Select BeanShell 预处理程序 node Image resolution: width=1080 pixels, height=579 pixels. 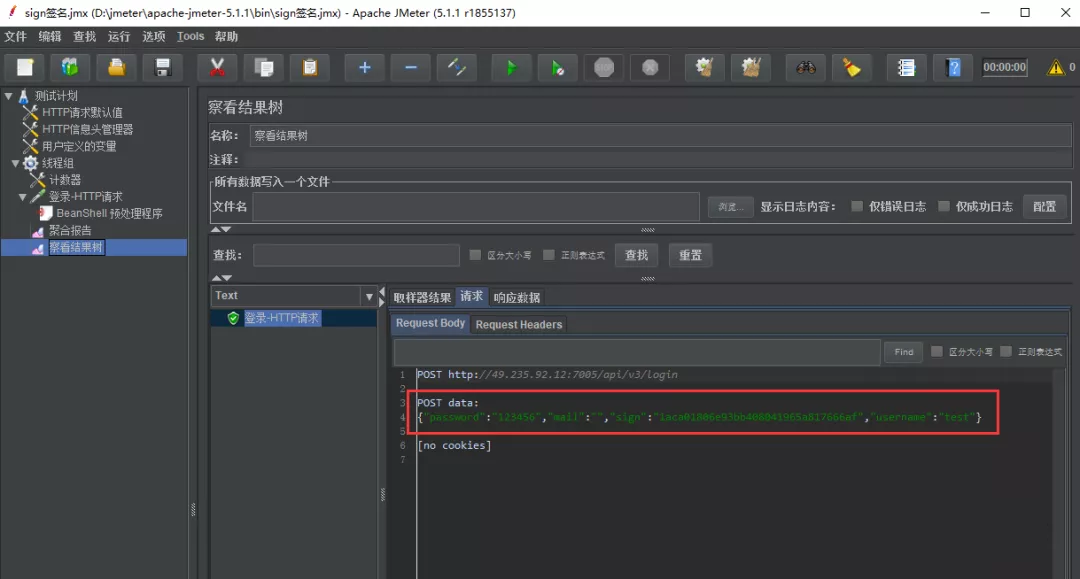[109, 213]
